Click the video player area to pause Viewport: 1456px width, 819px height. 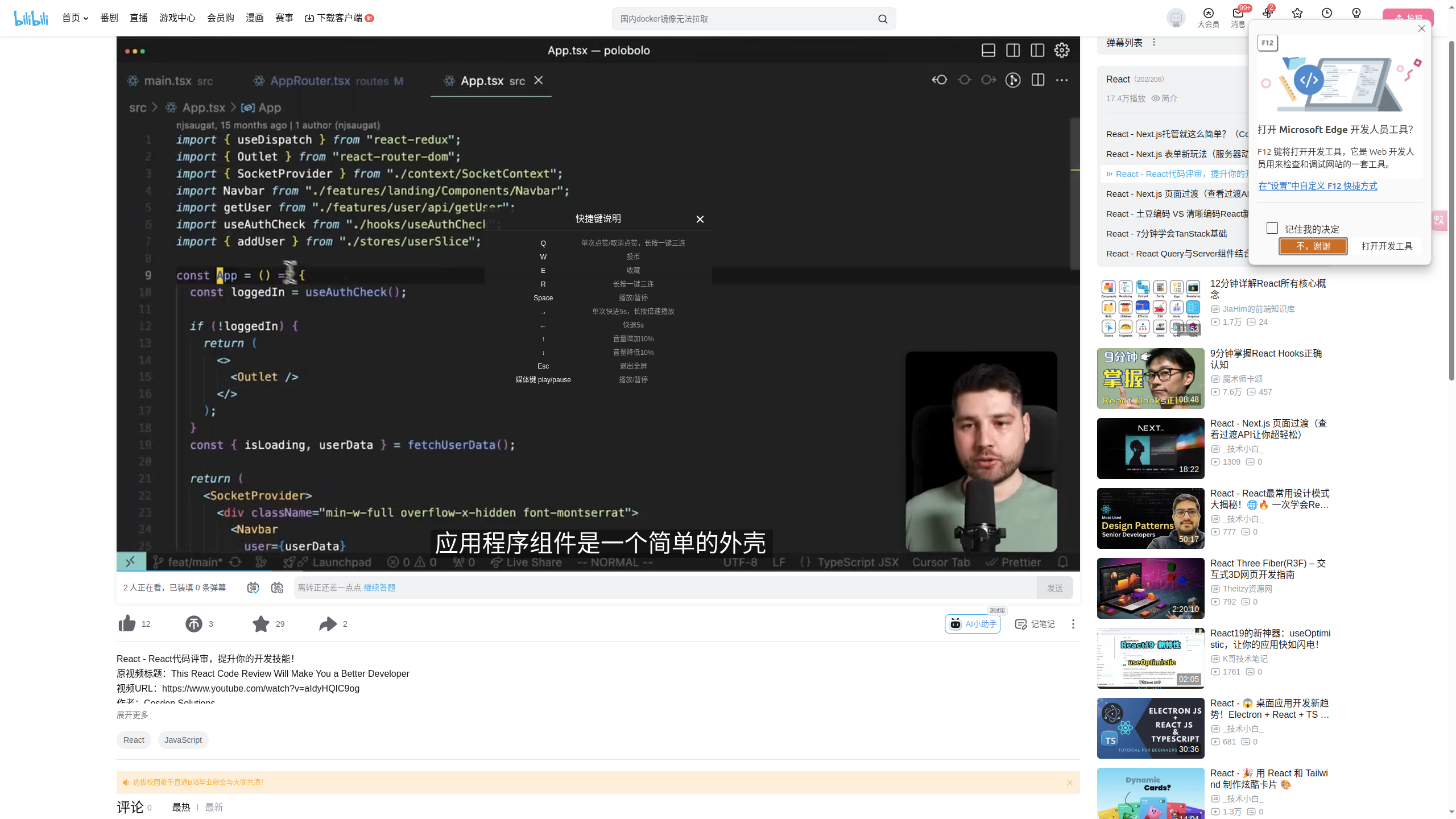click(x=598, y=303)
